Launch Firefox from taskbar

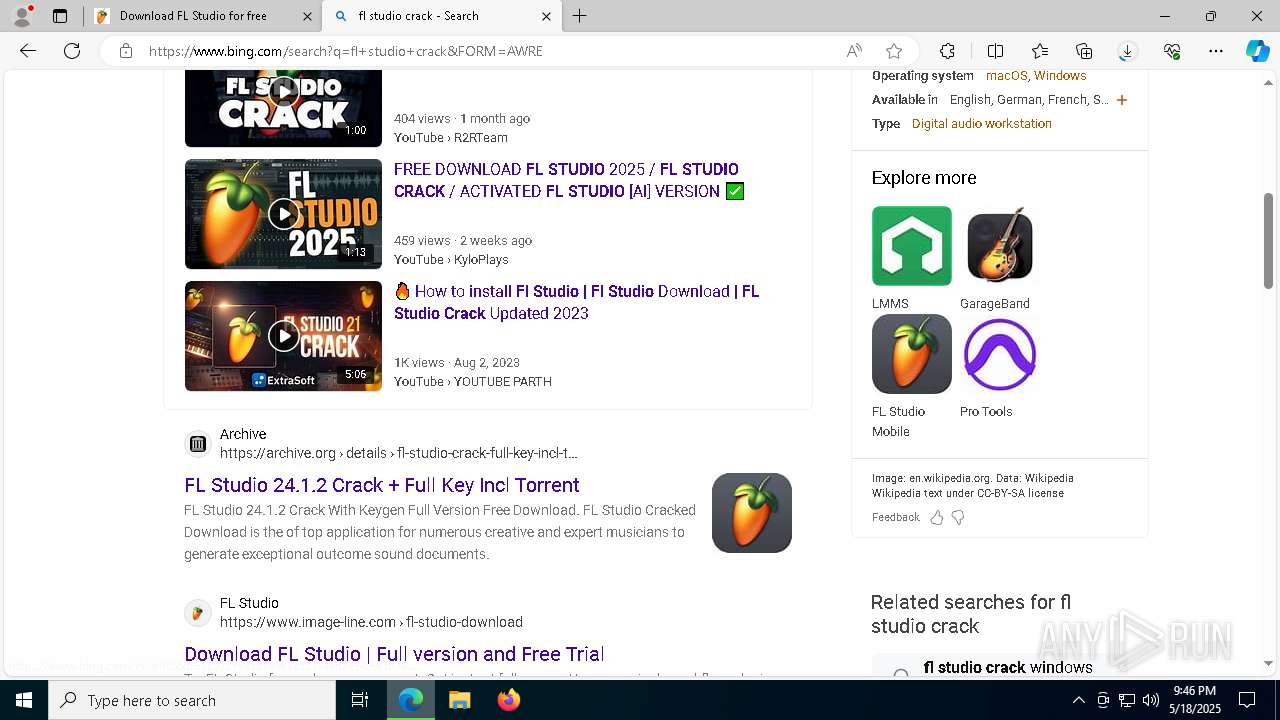click(508, 700)
